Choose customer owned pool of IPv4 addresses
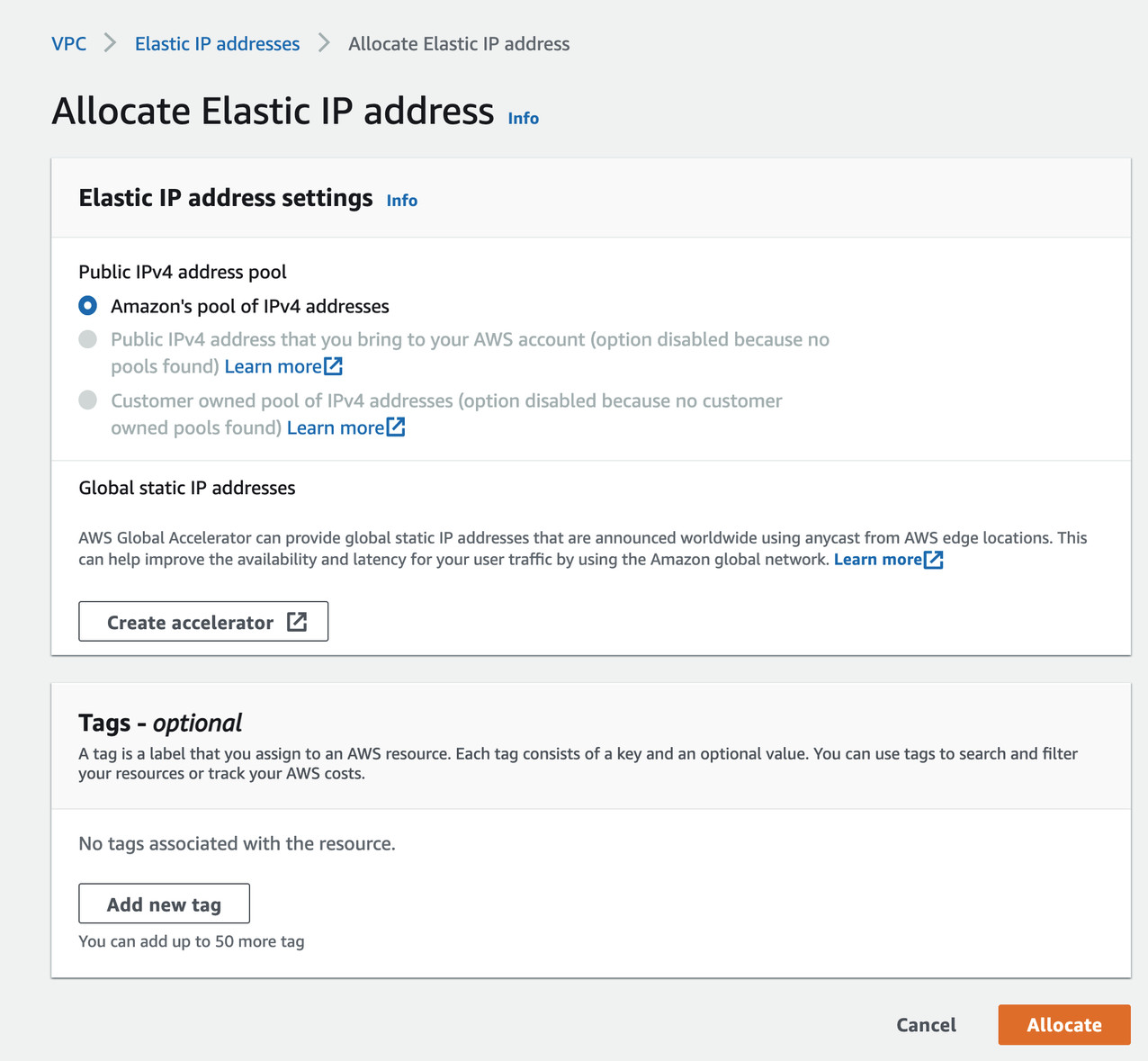The width and height of the screenshot is (1148, 1061). coord(87,400)
